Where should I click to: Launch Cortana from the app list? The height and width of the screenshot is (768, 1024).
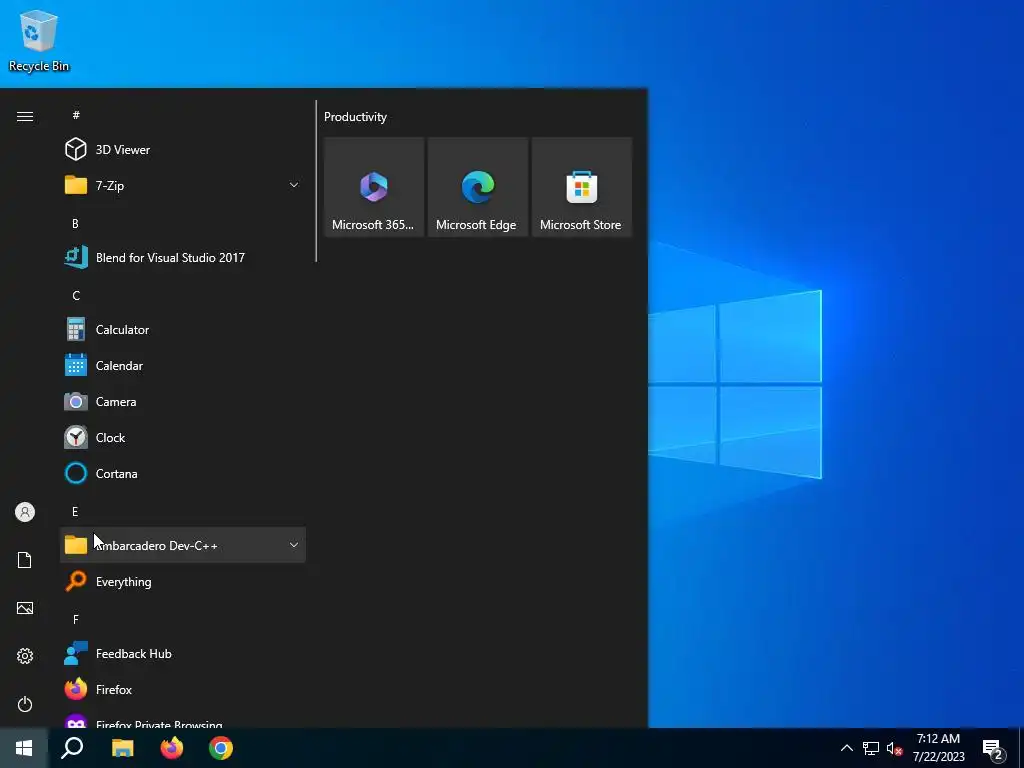tap(183, 473)
